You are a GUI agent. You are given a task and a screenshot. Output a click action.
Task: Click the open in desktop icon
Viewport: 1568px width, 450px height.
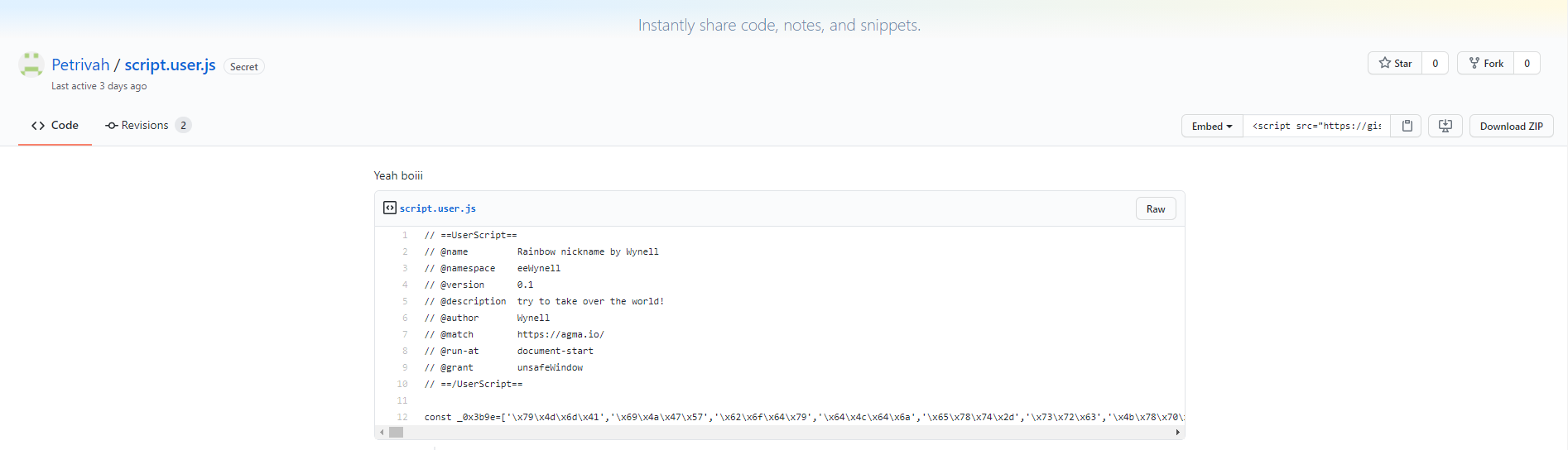[1445, 126]
